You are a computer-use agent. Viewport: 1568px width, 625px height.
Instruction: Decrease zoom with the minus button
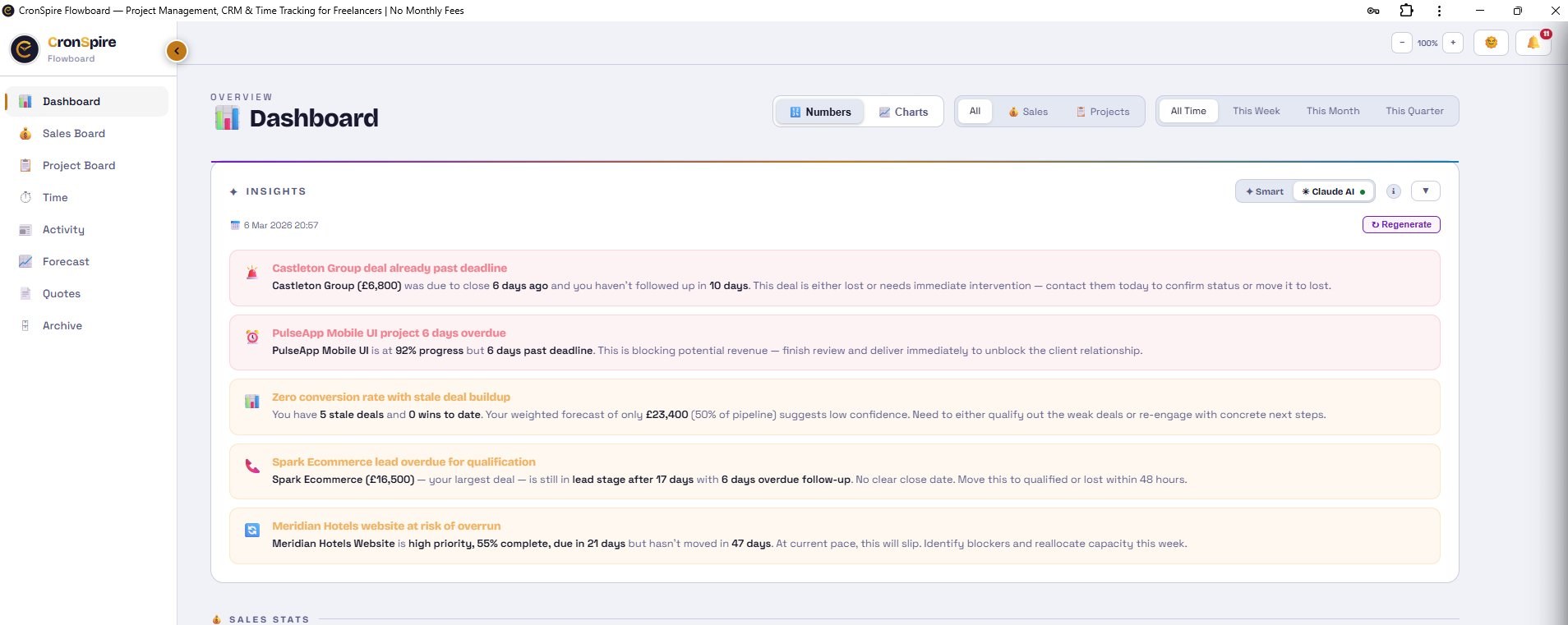[1402, 43]
